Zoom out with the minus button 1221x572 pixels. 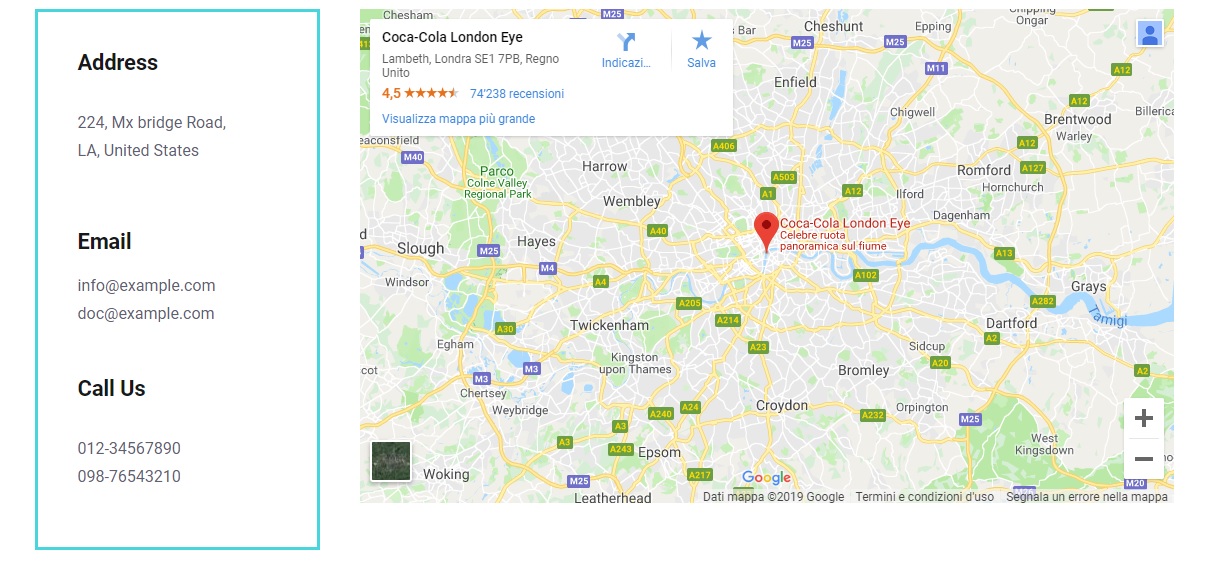[1144, 459]
